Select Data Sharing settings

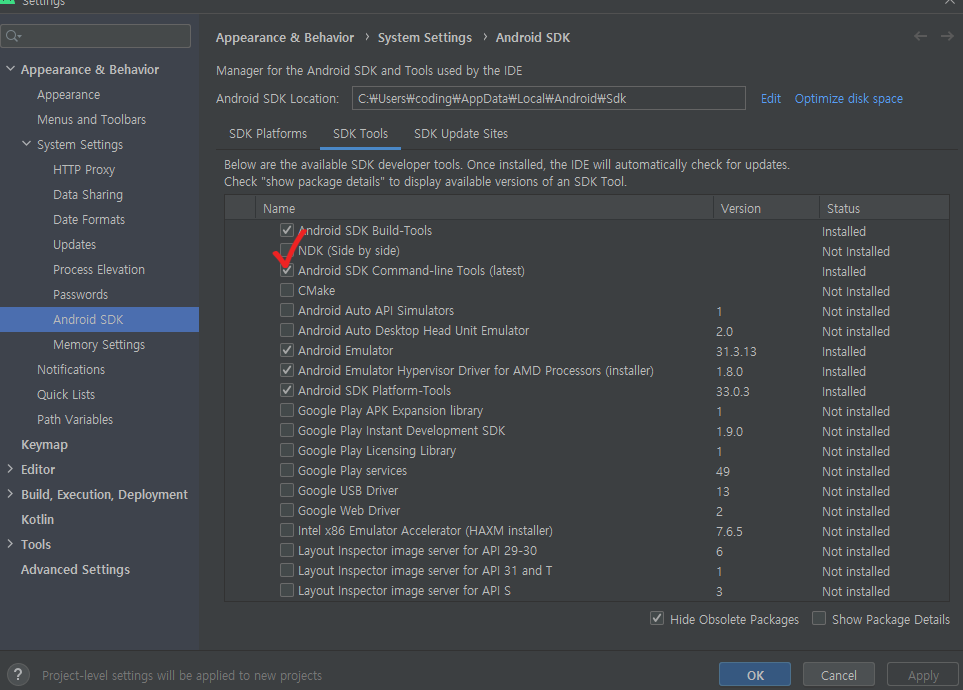click(x=88, y=194)
